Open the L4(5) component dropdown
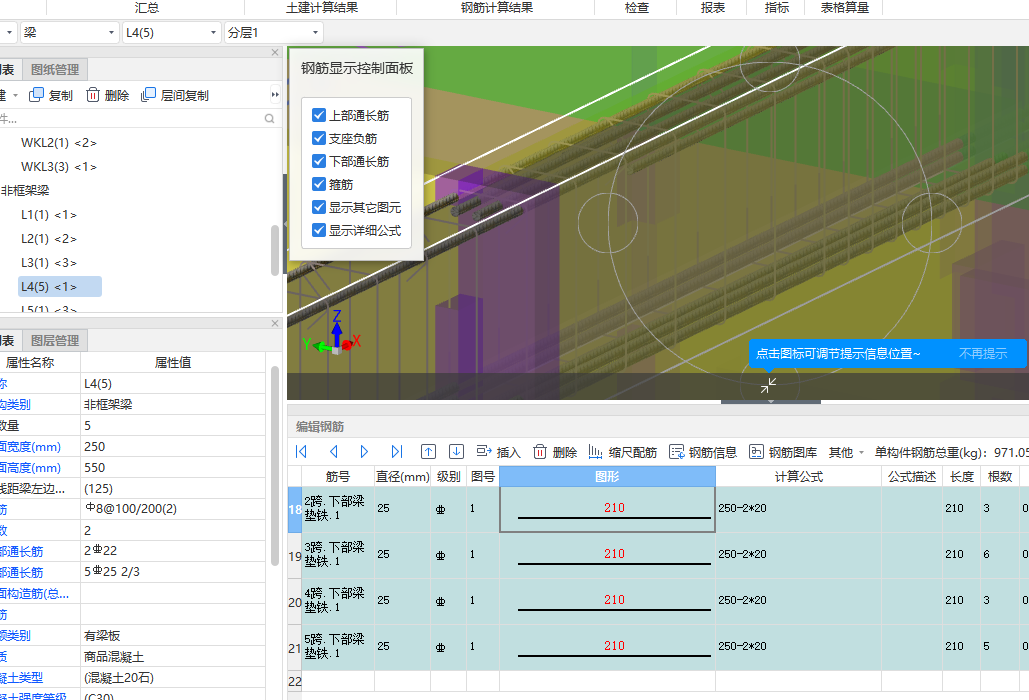Image resolution: width=1029 pixels, height=700 pixels. pyautogui.click(x=171, y=32)
